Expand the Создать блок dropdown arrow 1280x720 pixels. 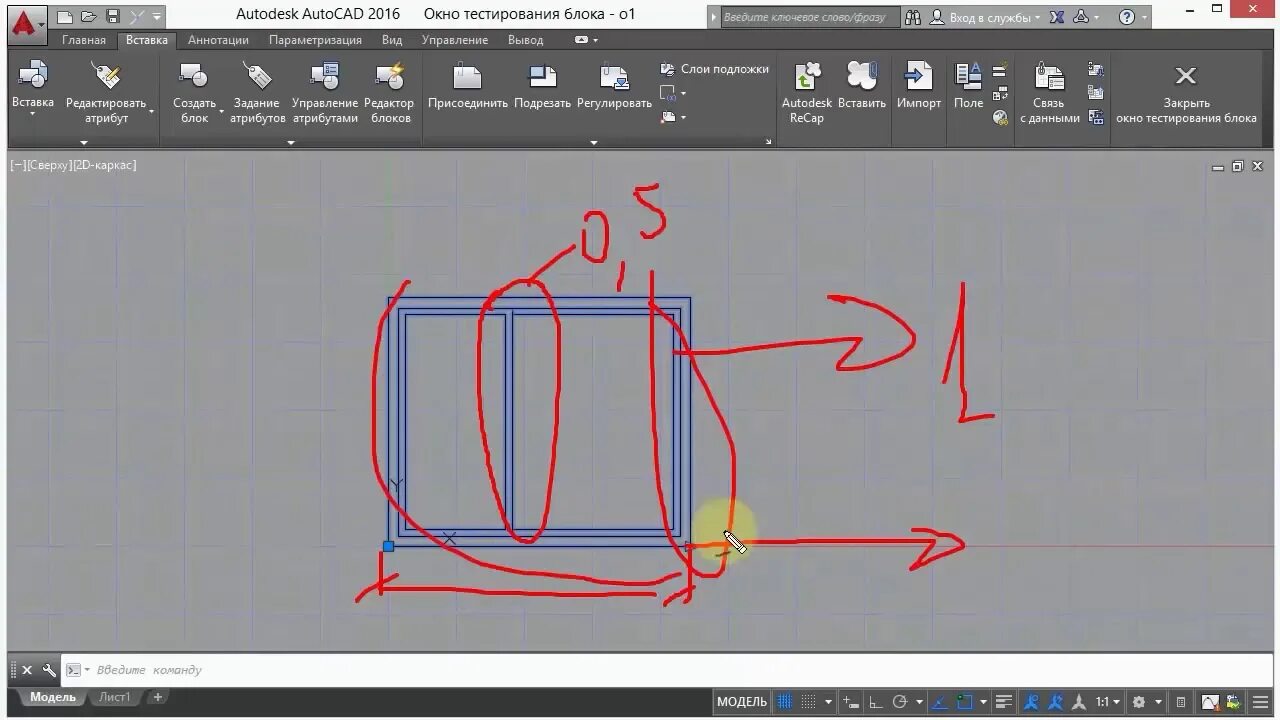point(221,112)
